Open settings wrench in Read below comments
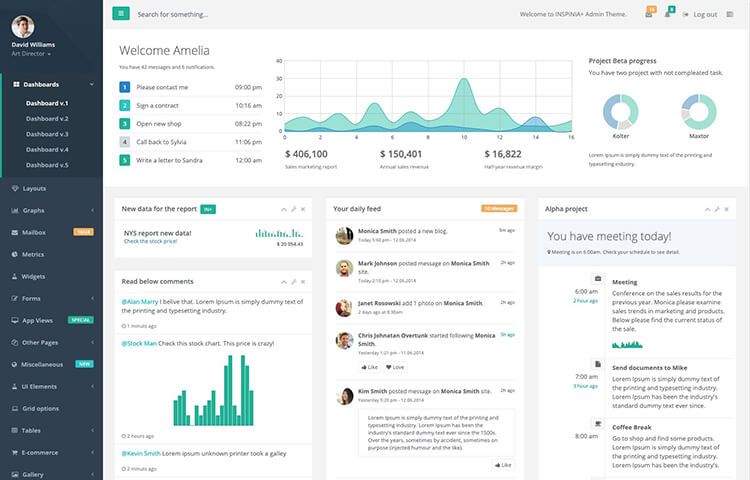This screenshot has height=480, width=750. click(294, 282)
